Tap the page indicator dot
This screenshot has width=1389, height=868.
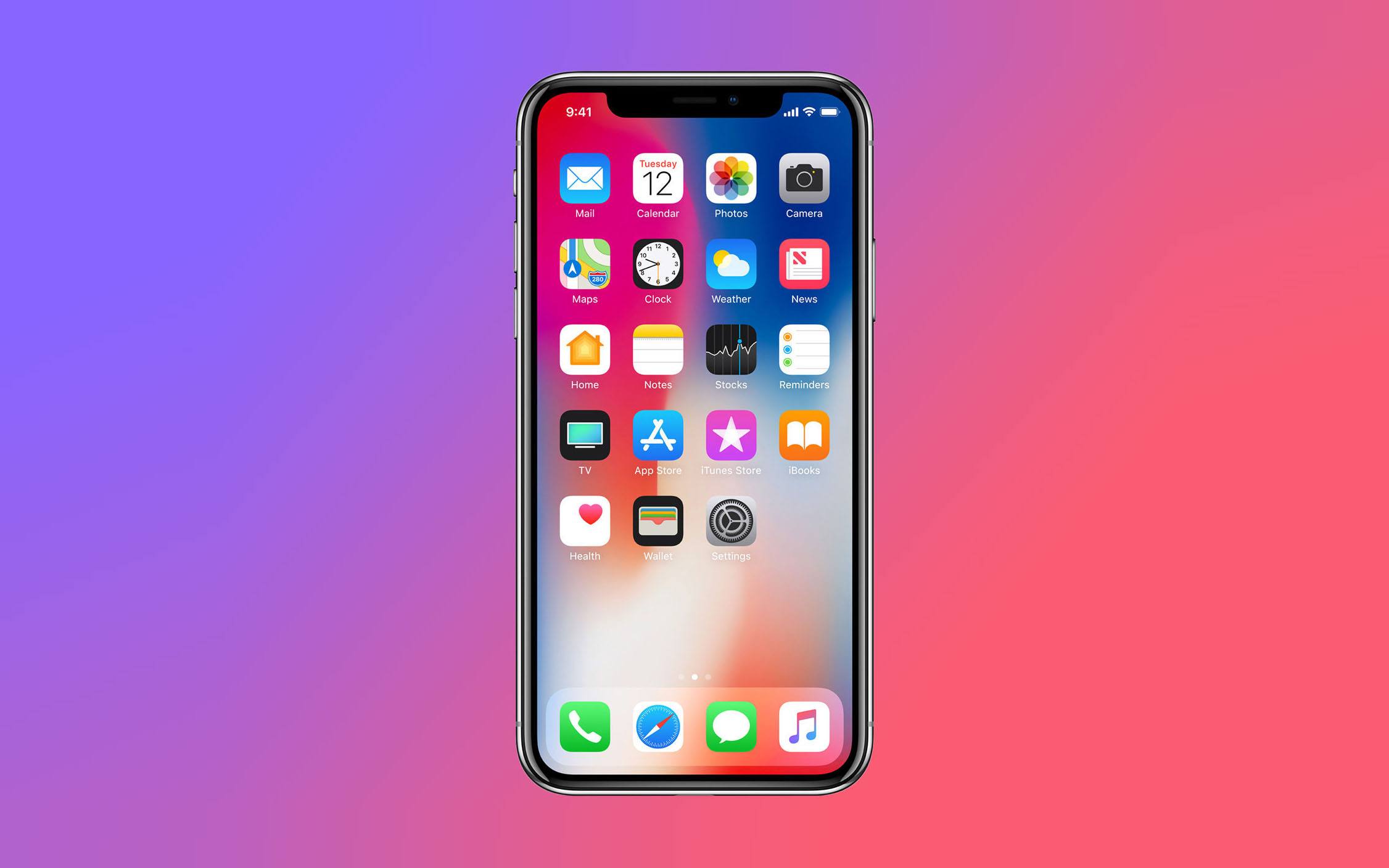pos(693,676)
